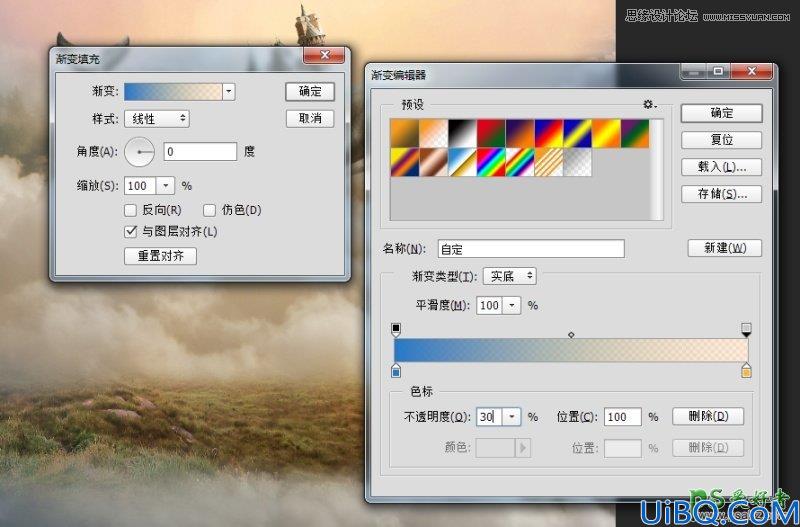Open the 缩放(S) scale dropdown arrow
Viewport: 800px width, 527px height.
[x=165, y=186]
